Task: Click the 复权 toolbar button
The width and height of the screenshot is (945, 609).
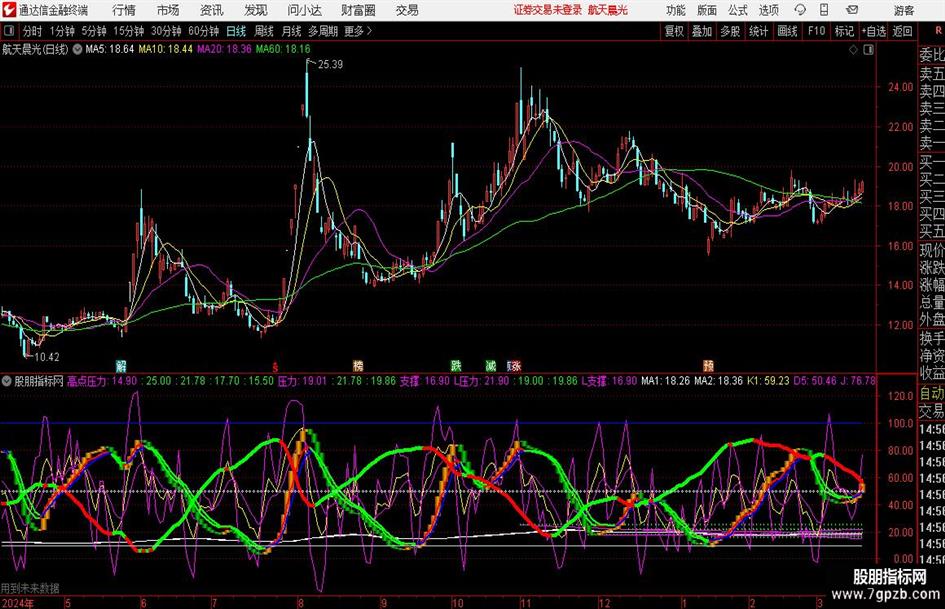Action: pyautogui.click(x=674, y=31)
